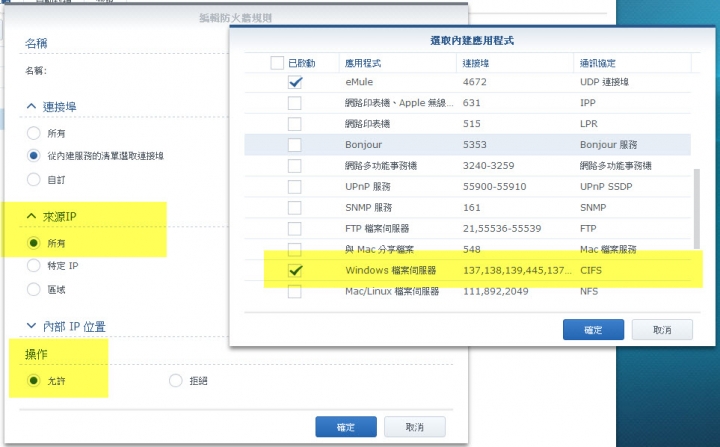Enable the UPnP 服務 checkbox
Image resolution: width=720 pixels, height=447 pixels.
point(295,187)
